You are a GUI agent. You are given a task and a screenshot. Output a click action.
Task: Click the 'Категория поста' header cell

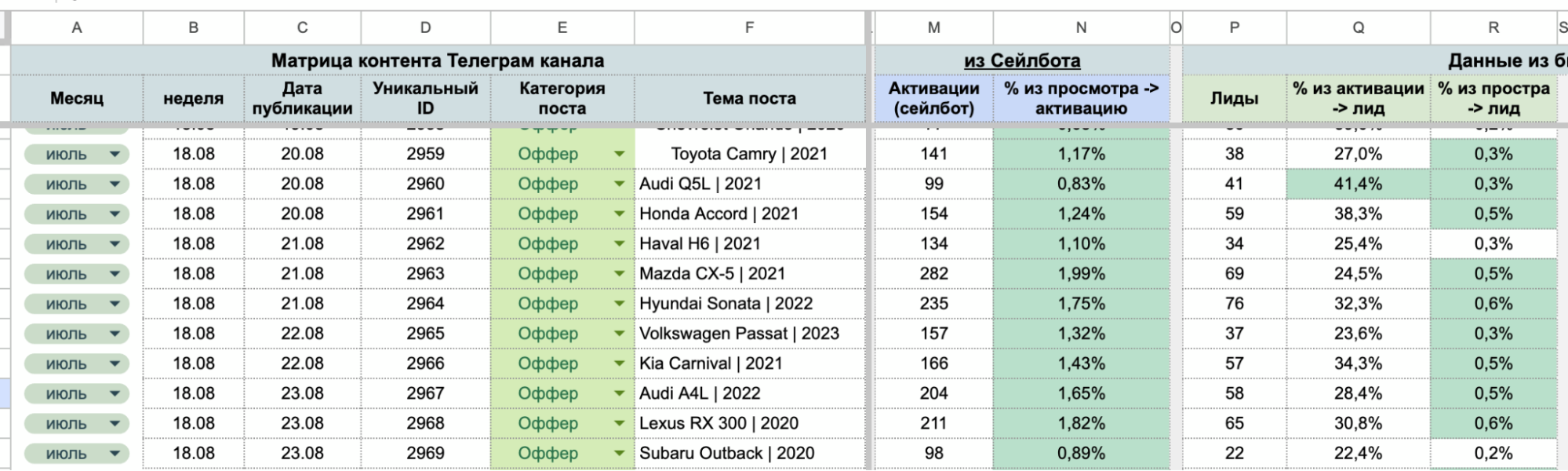[x=562, y=98]
